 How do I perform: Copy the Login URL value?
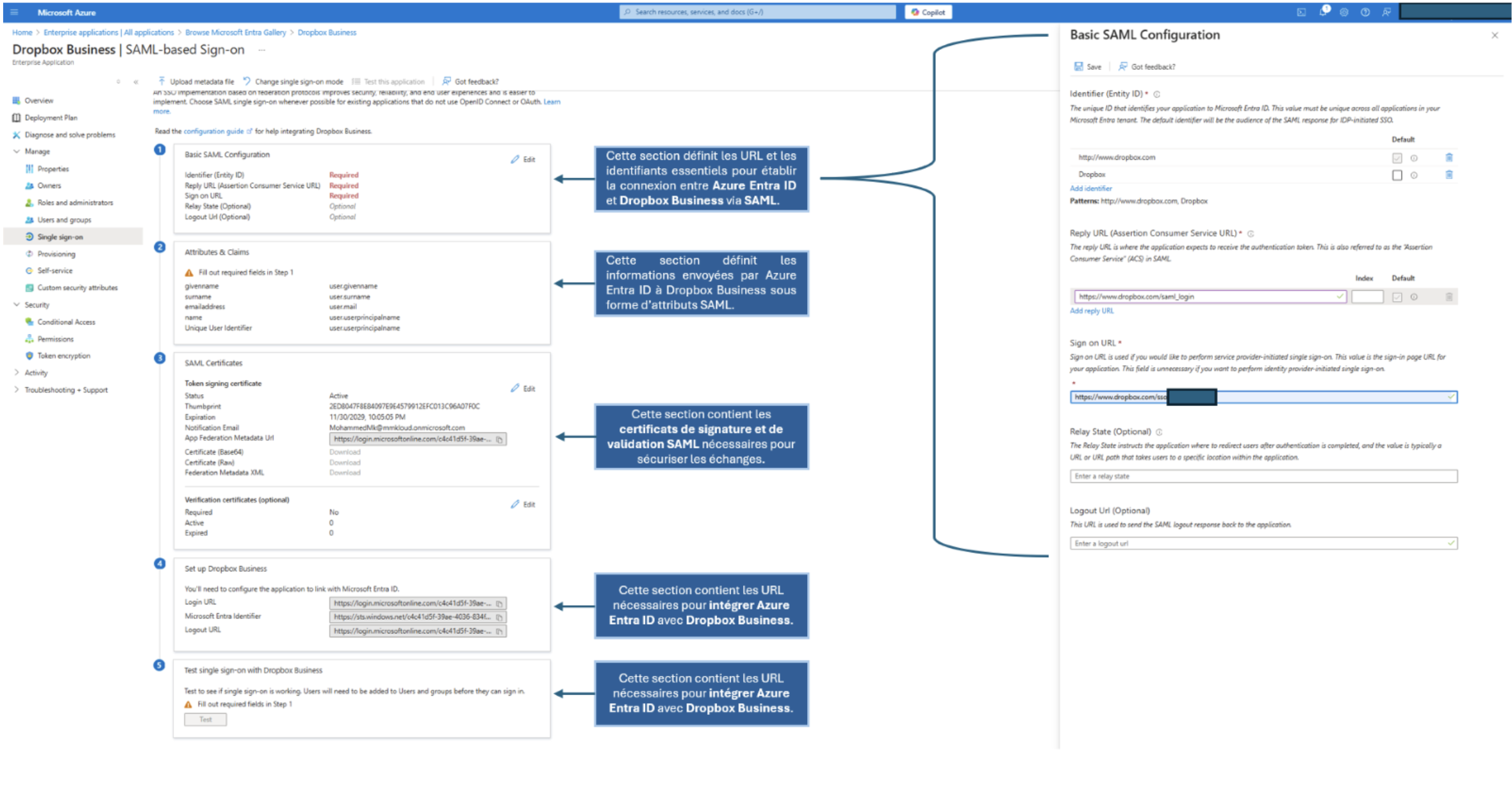point(499,603)
